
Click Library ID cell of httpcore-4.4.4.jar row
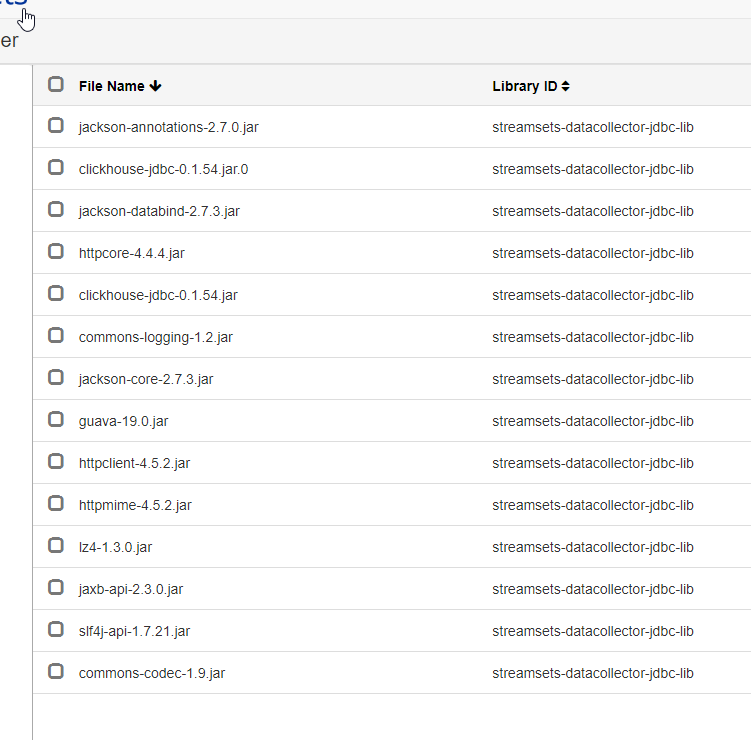593,253
